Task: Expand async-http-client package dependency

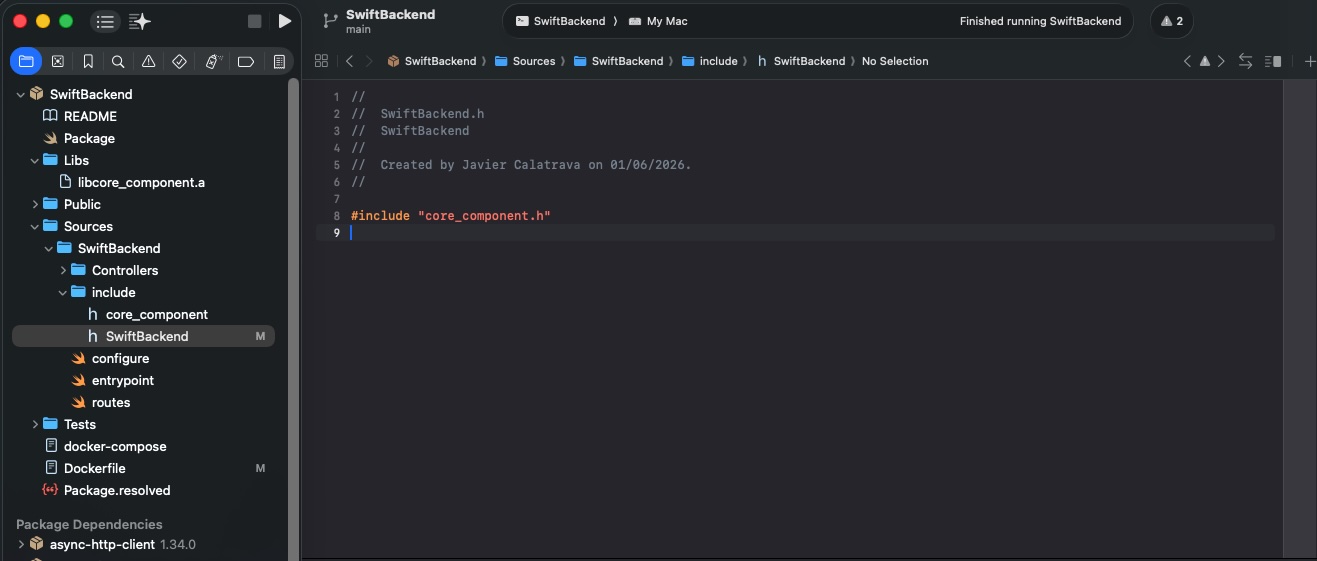Action: (x=21, y=545)
